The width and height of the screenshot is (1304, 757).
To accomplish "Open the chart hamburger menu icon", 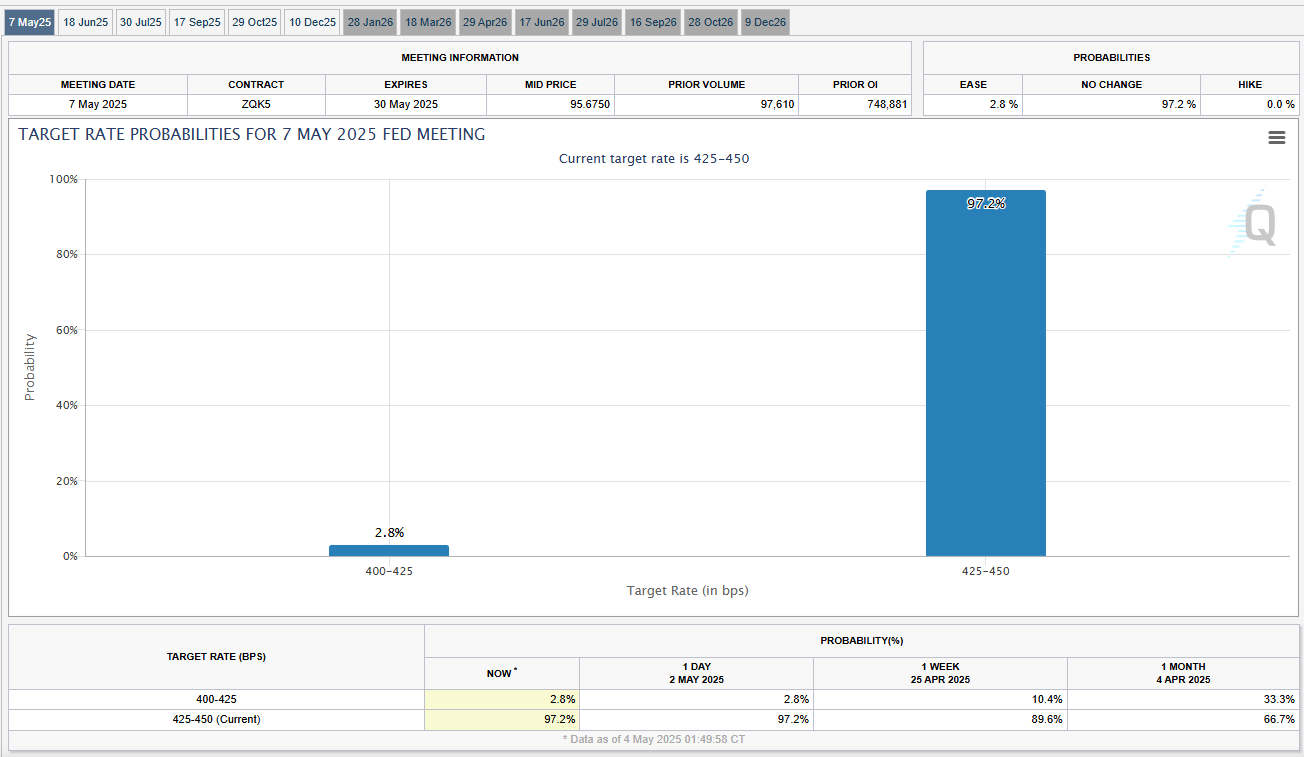I will click(1276, 138).
